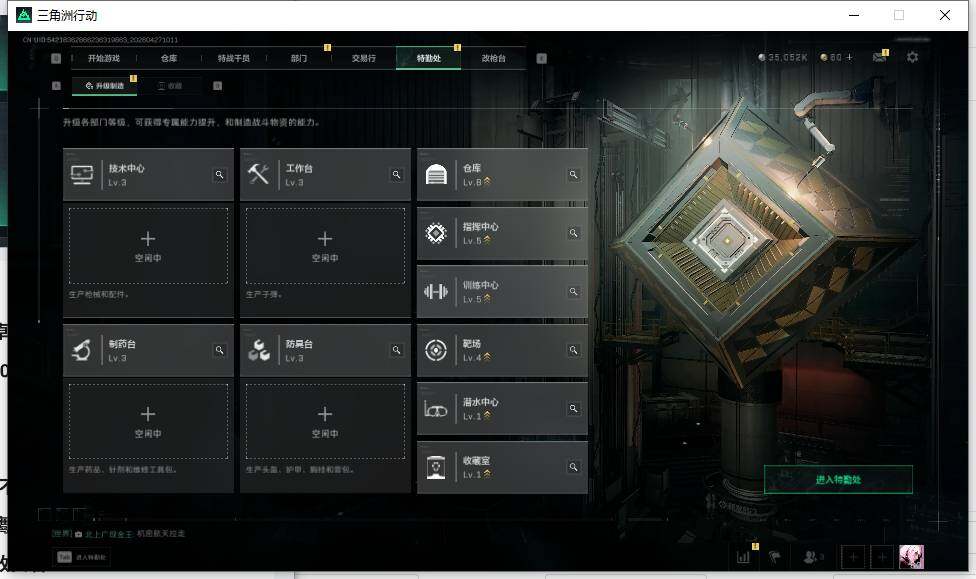Click the plus icon beside 60 coins
The width and height of the screenshot is (976, 579).
coord(849,57)
